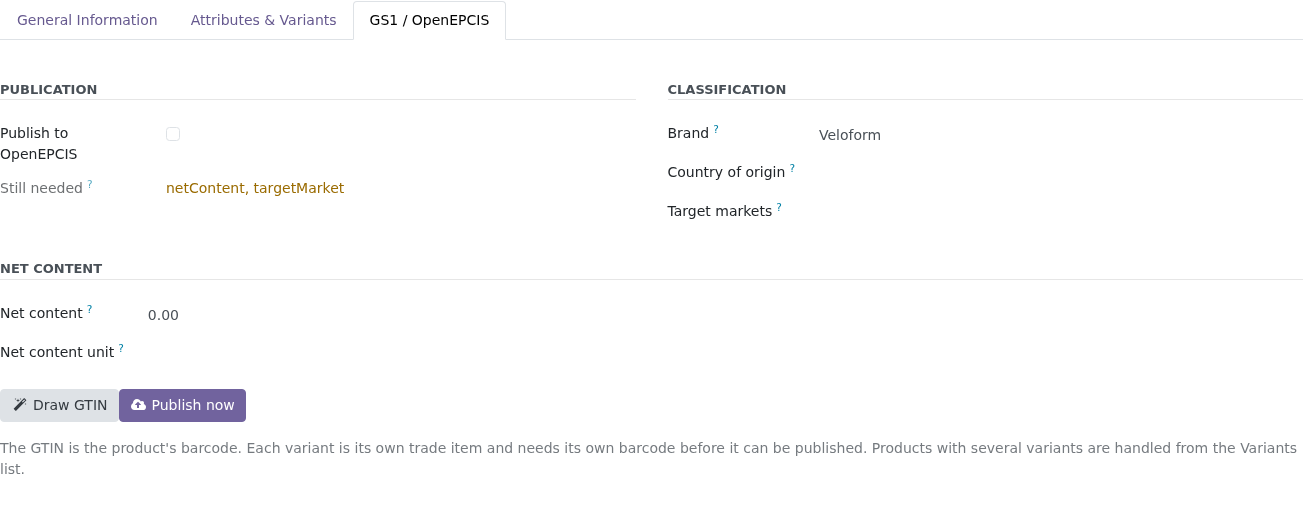
Task: Enable the Publish to OpenEPCIS checkbox
Action: pyautogui.click(x=173, y=134)
